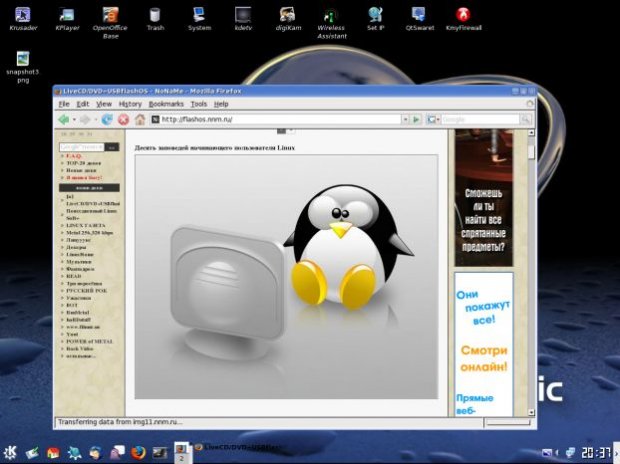Viewport: 620px width, 464px height.
Task: Open the System desktop icon
Action: 199,18
